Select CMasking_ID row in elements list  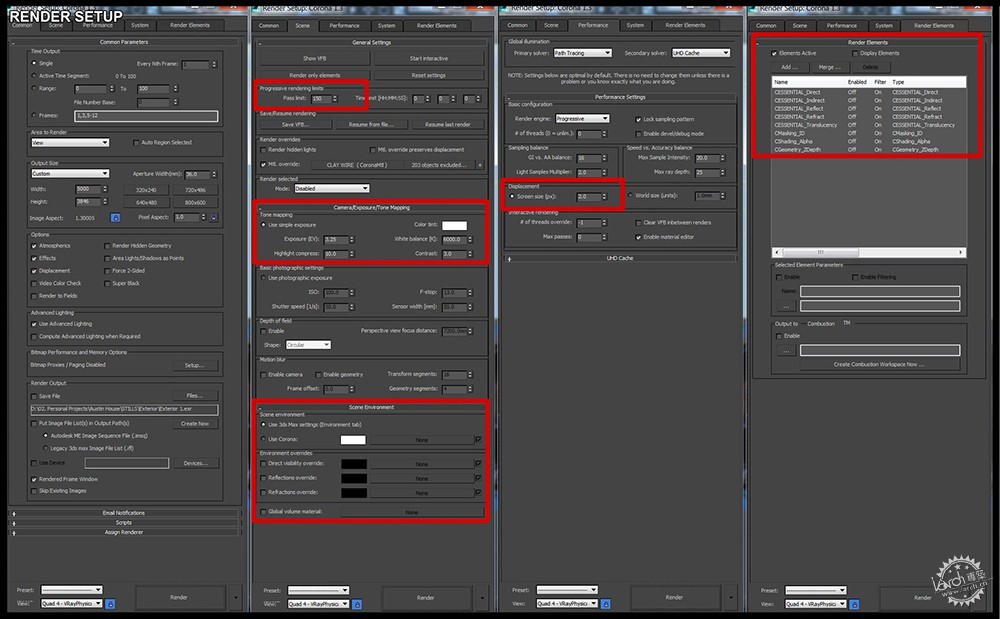(868, 133)
